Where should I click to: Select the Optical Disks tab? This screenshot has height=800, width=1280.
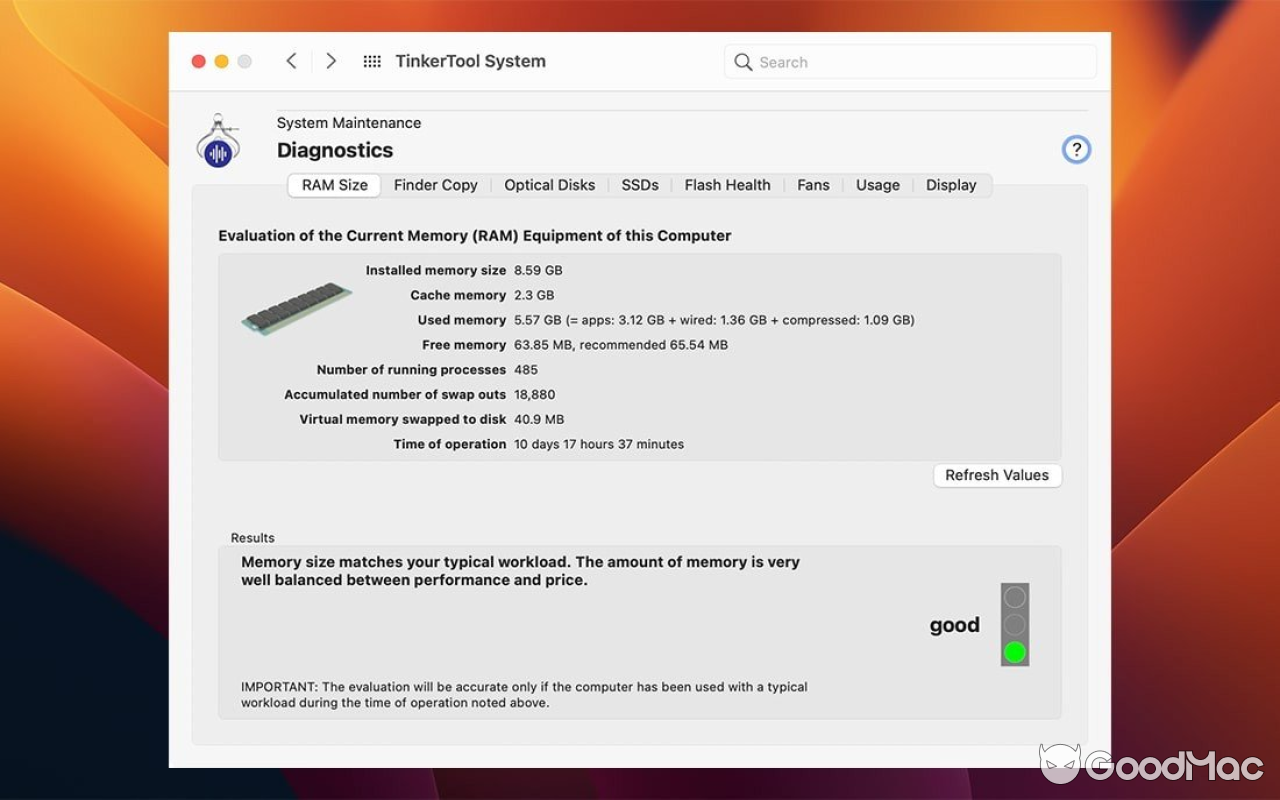coord(549,185)
